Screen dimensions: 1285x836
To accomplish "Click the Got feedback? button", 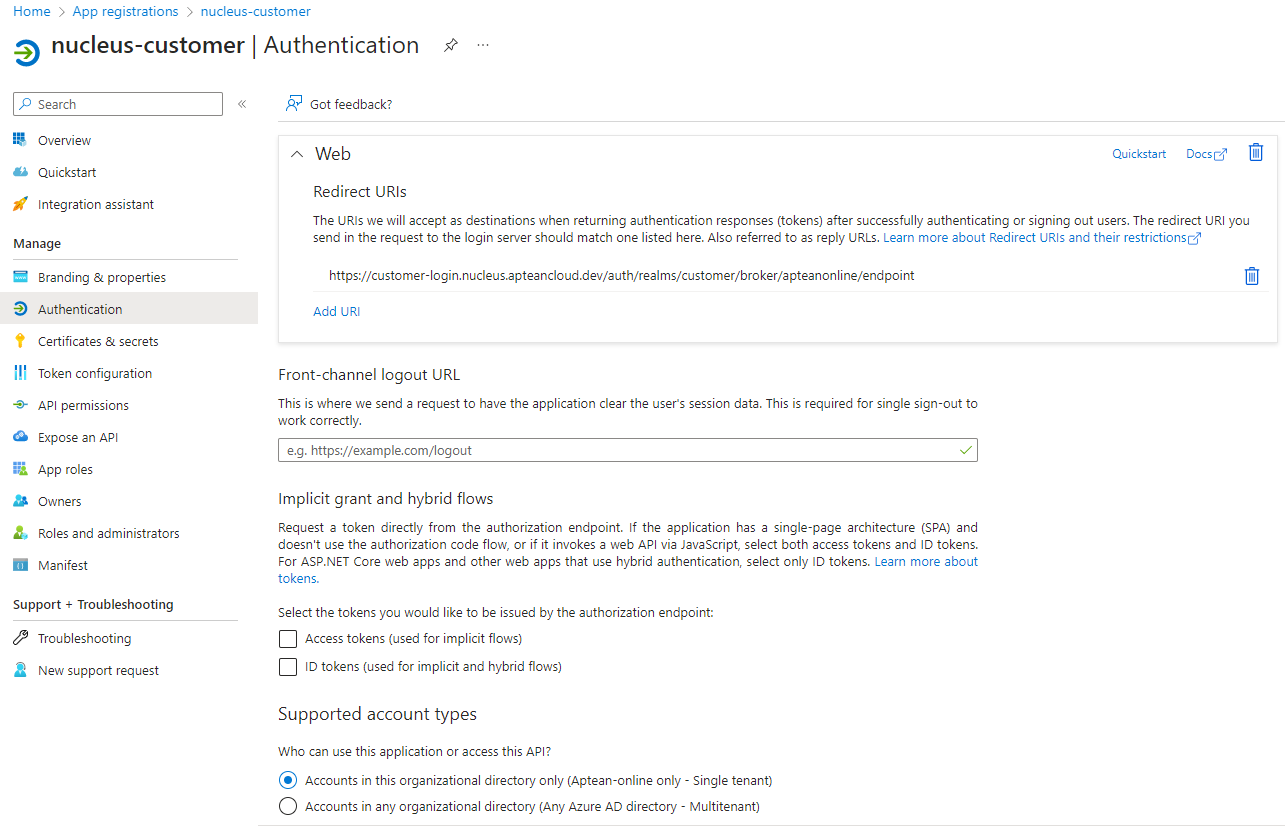I will (x=339, y=104).
